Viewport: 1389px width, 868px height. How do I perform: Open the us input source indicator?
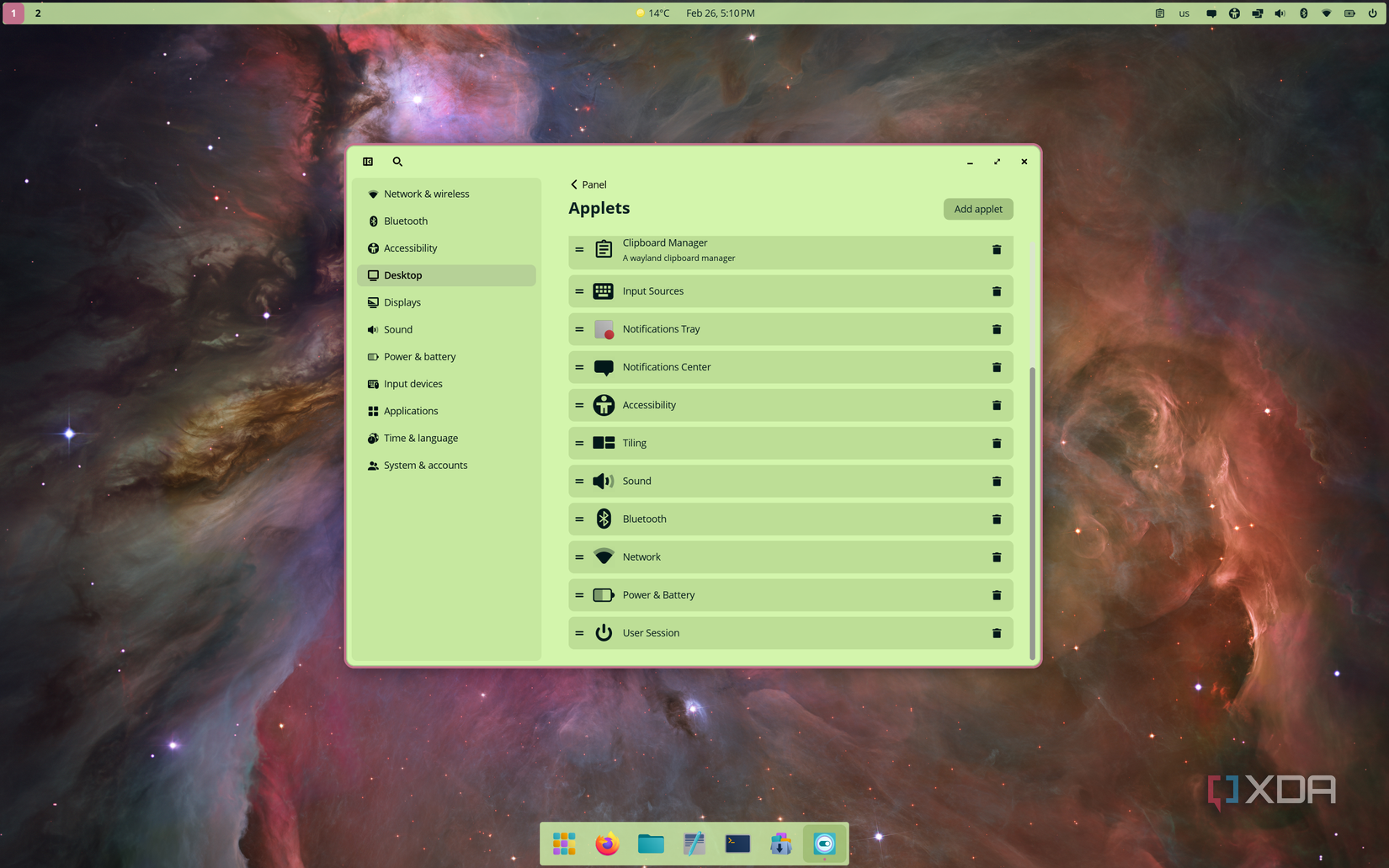1184,13
